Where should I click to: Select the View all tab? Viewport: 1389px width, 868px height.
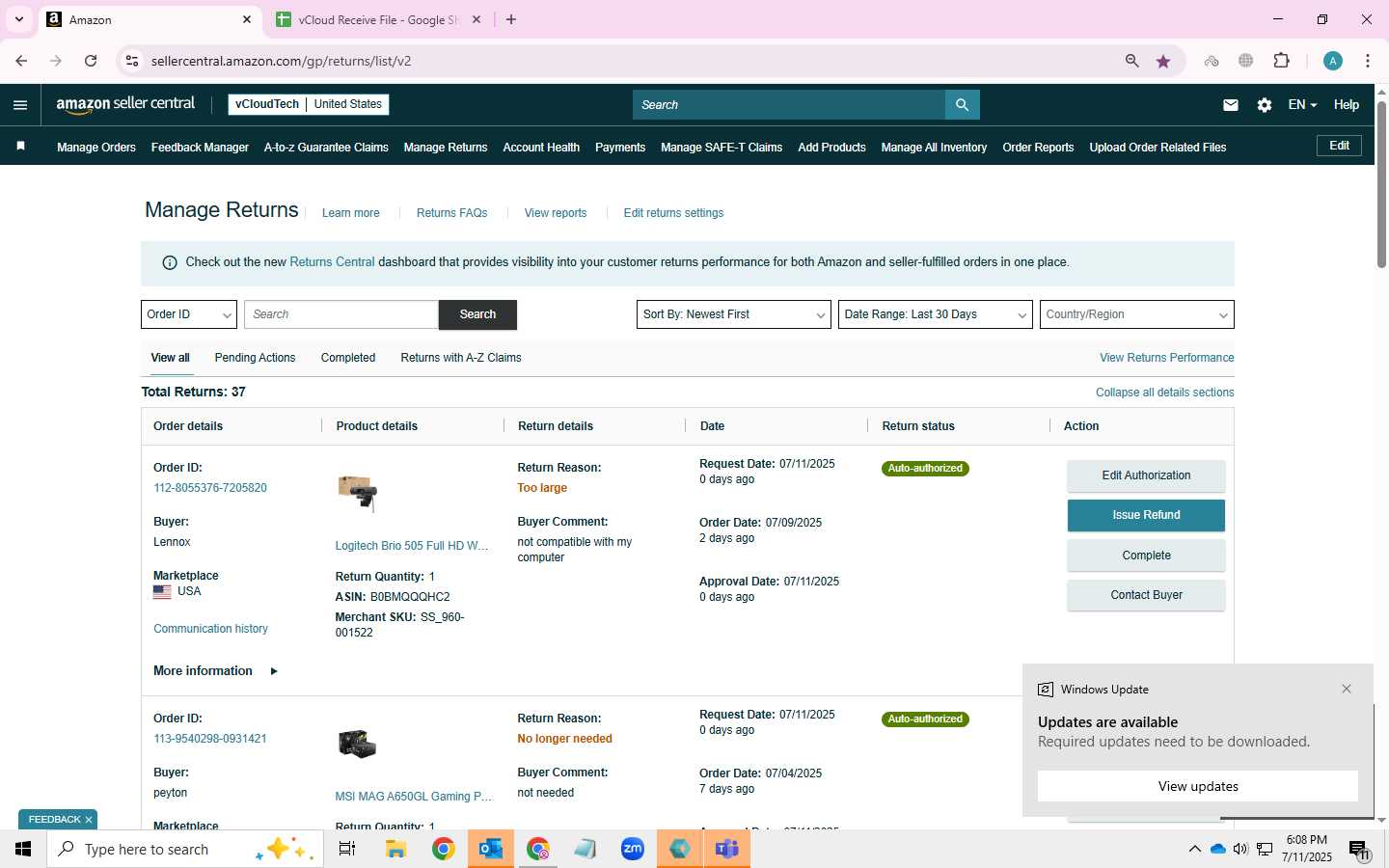click(x=170, y=358)
